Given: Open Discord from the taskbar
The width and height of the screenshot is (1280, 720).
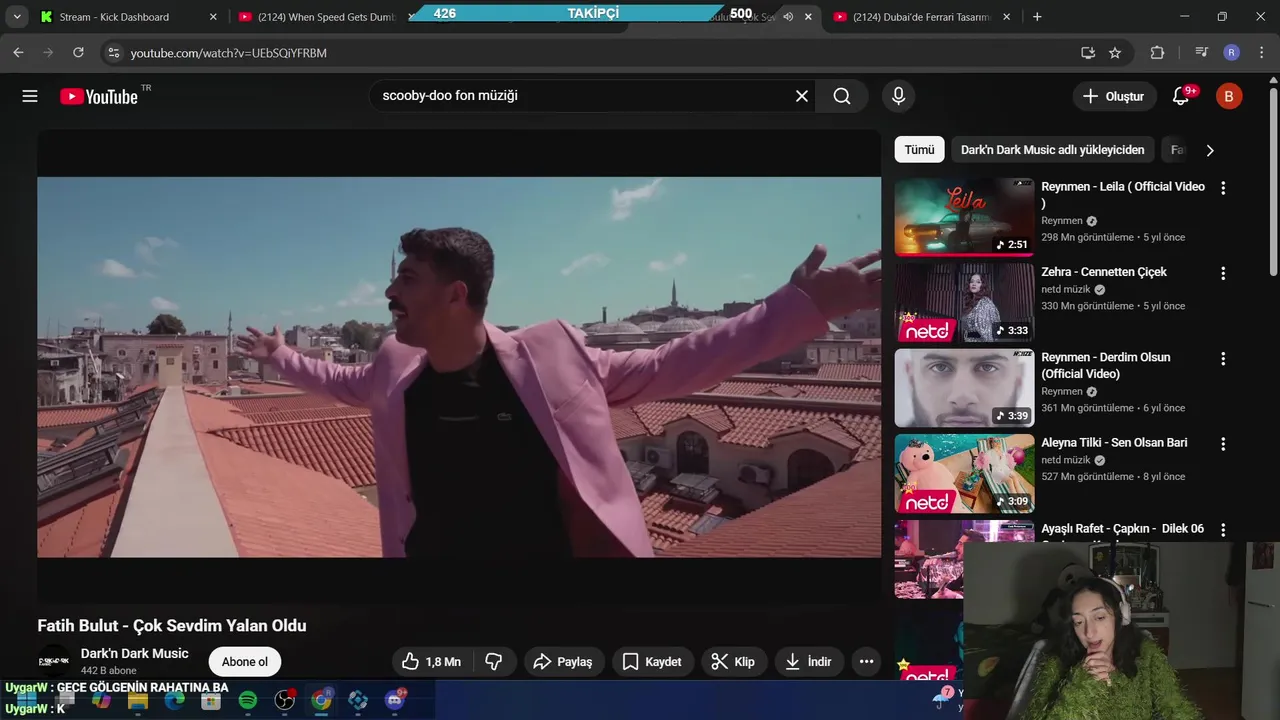Looking at the screenshot, I should click(x=394, y=700).
